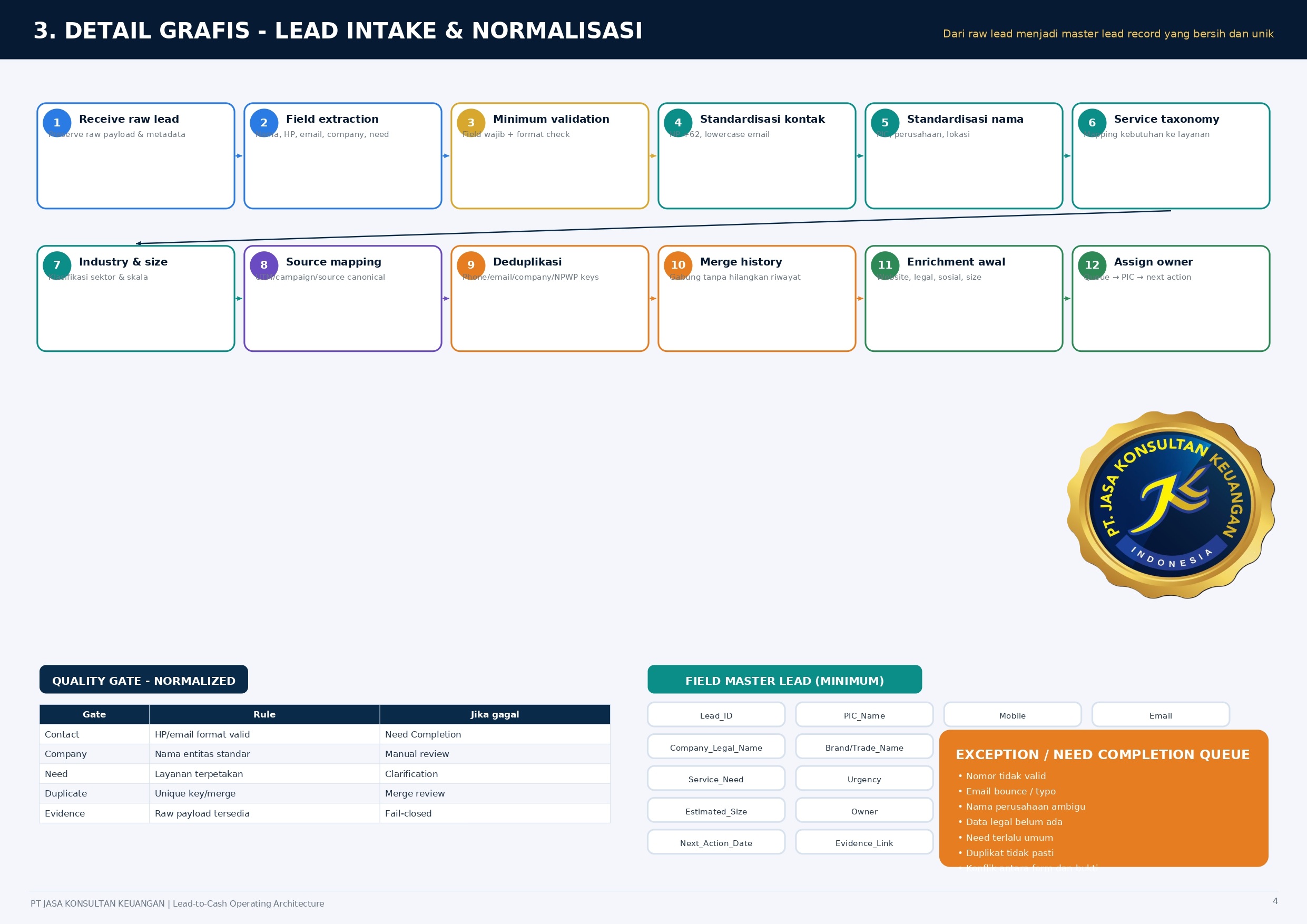
Task: Click step 1 numbered circle badge
Action: click(x=57, y=122)
